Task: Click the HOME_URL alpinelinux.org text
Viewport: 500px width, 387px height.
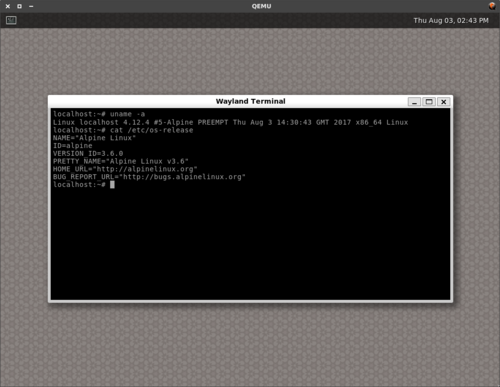Action: click(x=125, y=169)
